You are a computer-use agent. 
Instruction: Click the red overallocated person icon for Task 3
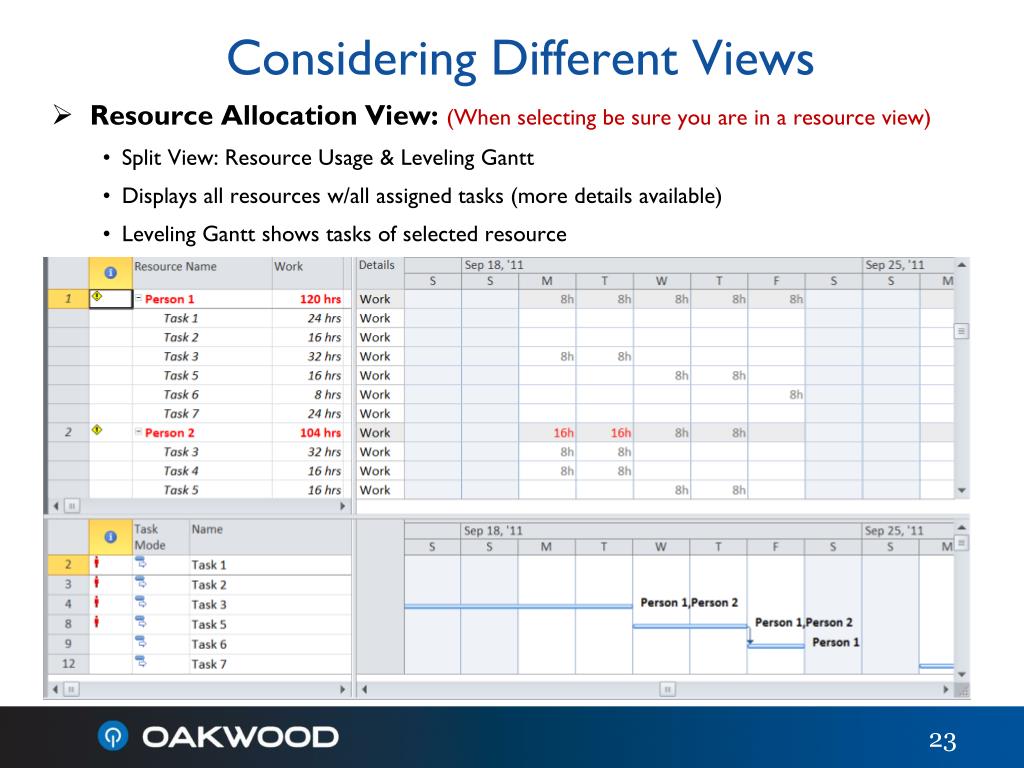click(97, 601)
